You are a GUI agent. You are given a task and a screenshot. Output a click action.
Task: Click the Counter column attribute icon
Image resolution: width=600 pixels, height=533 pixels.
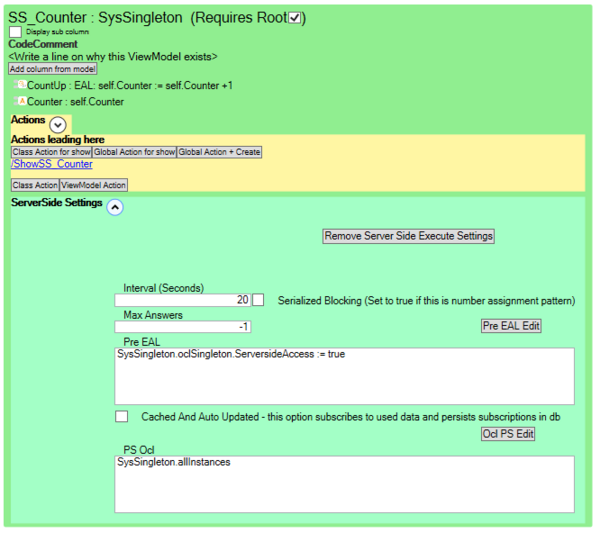[21, 101]
